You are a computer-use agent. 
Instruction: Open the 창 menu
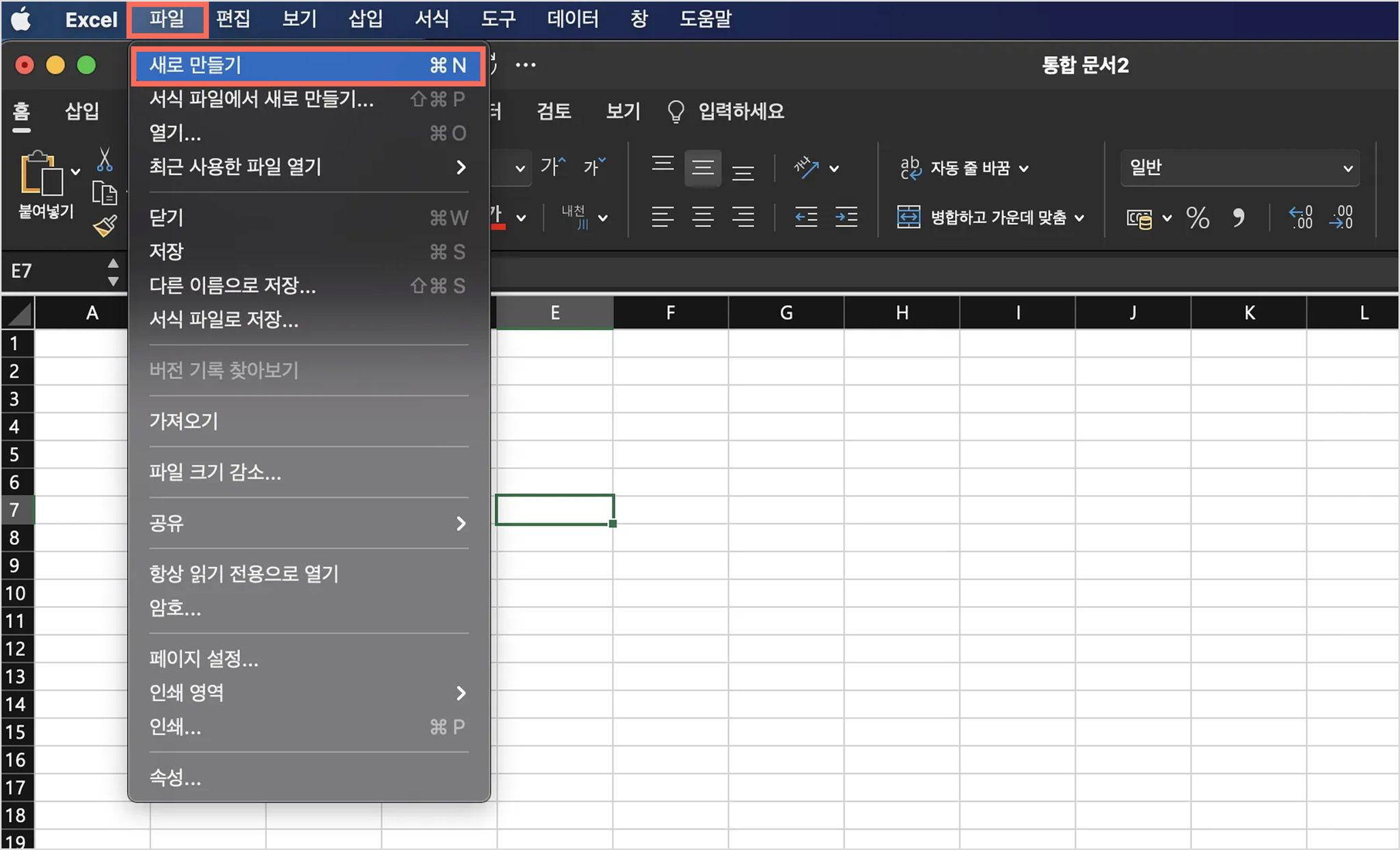[639, 19]
